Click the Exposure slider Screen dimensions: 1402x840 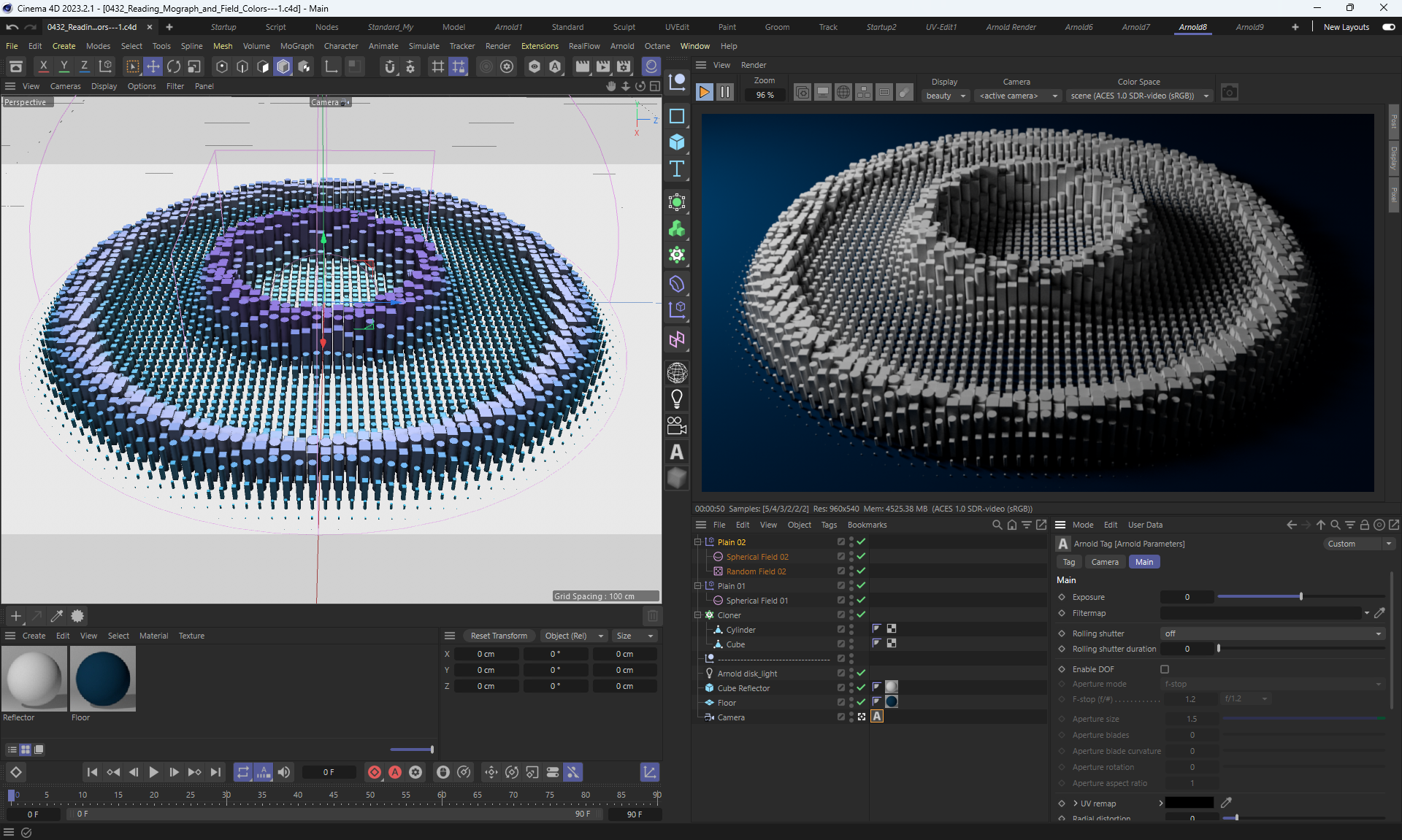1301,597
